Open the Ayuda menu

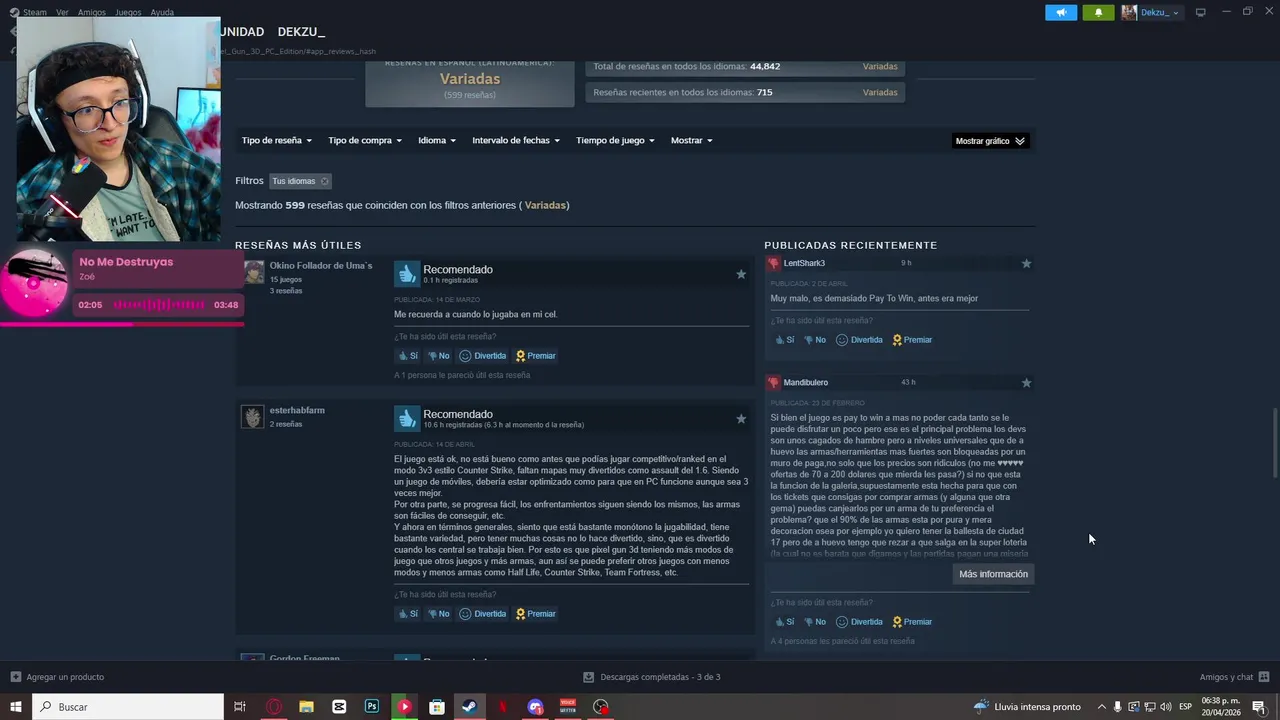(162, 12)
